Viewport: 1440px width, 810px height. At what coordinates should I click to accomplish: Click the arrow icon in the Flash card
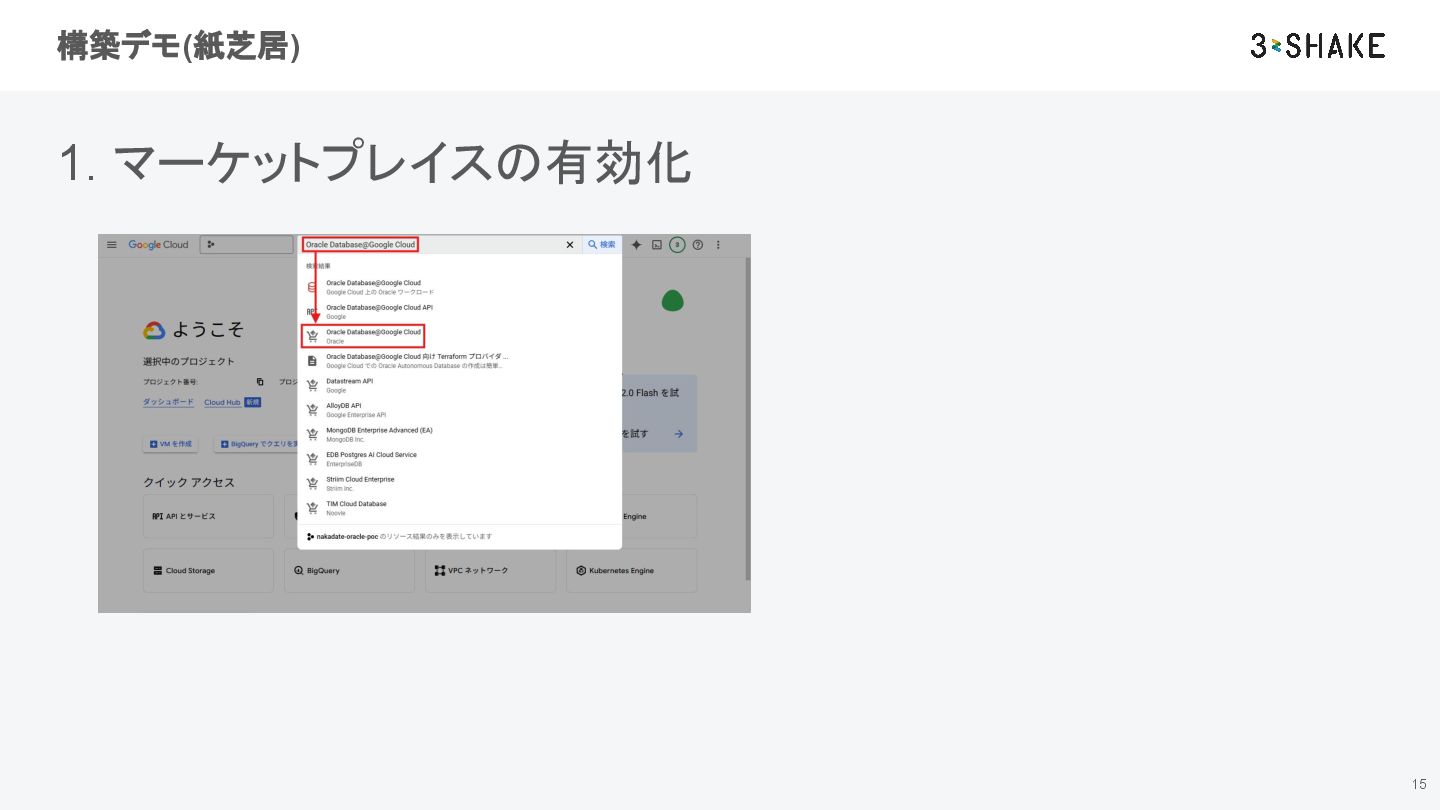click(679, 434)
